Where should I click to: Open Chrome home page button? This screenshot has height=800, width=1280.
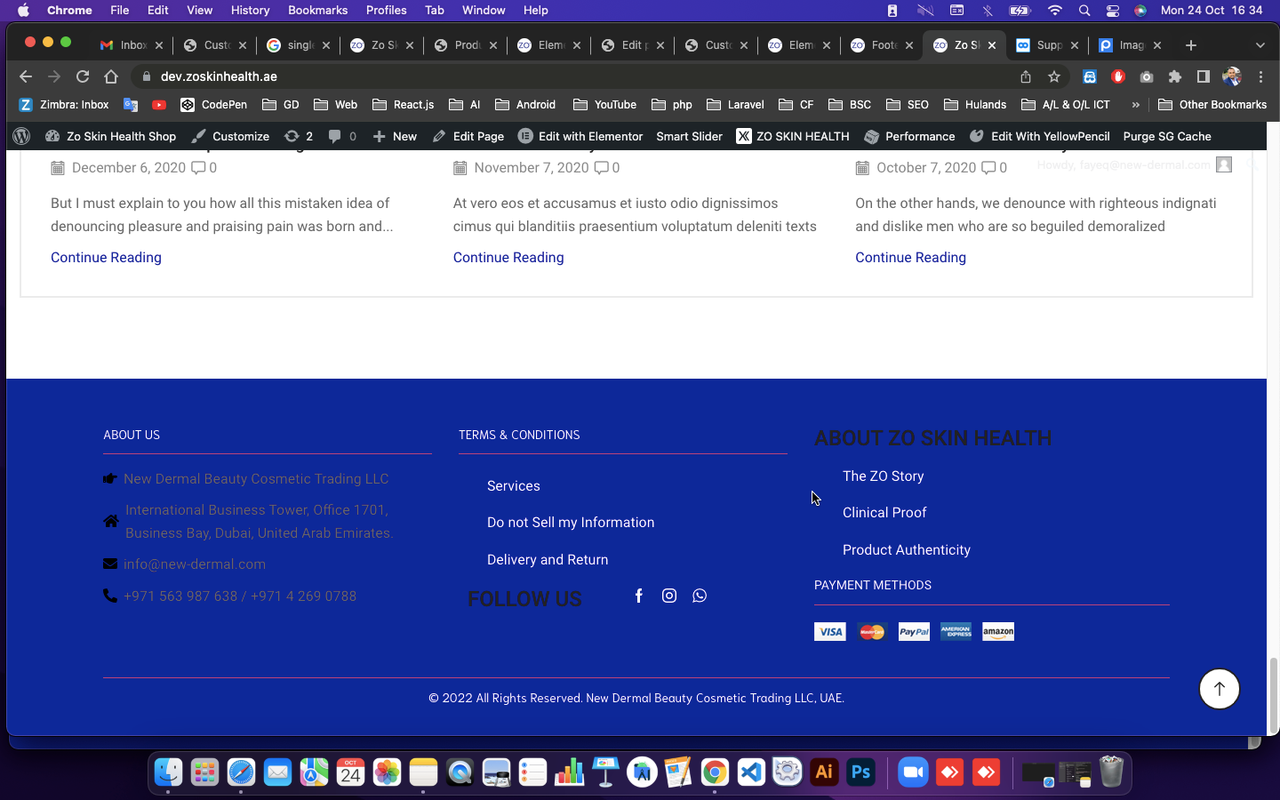pos(111,76)
